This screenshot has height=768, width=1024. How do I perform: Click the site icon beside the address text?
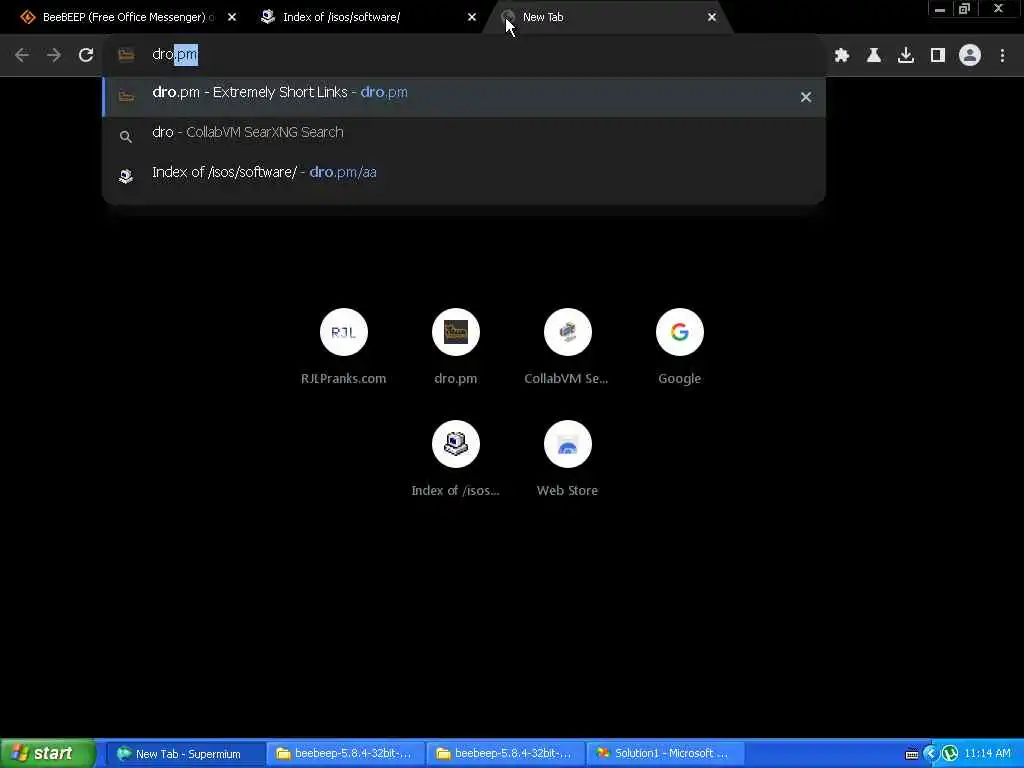(126, 55)
